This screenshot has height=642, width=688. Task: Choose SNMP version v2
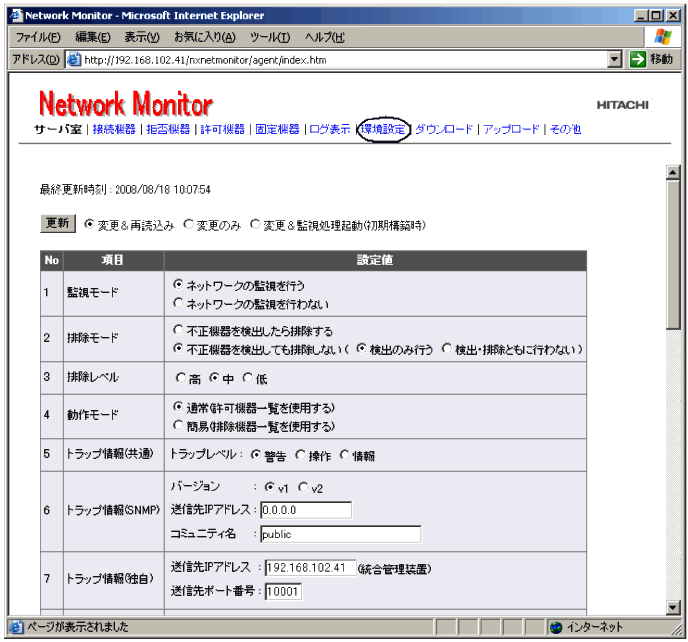point(303,487)
